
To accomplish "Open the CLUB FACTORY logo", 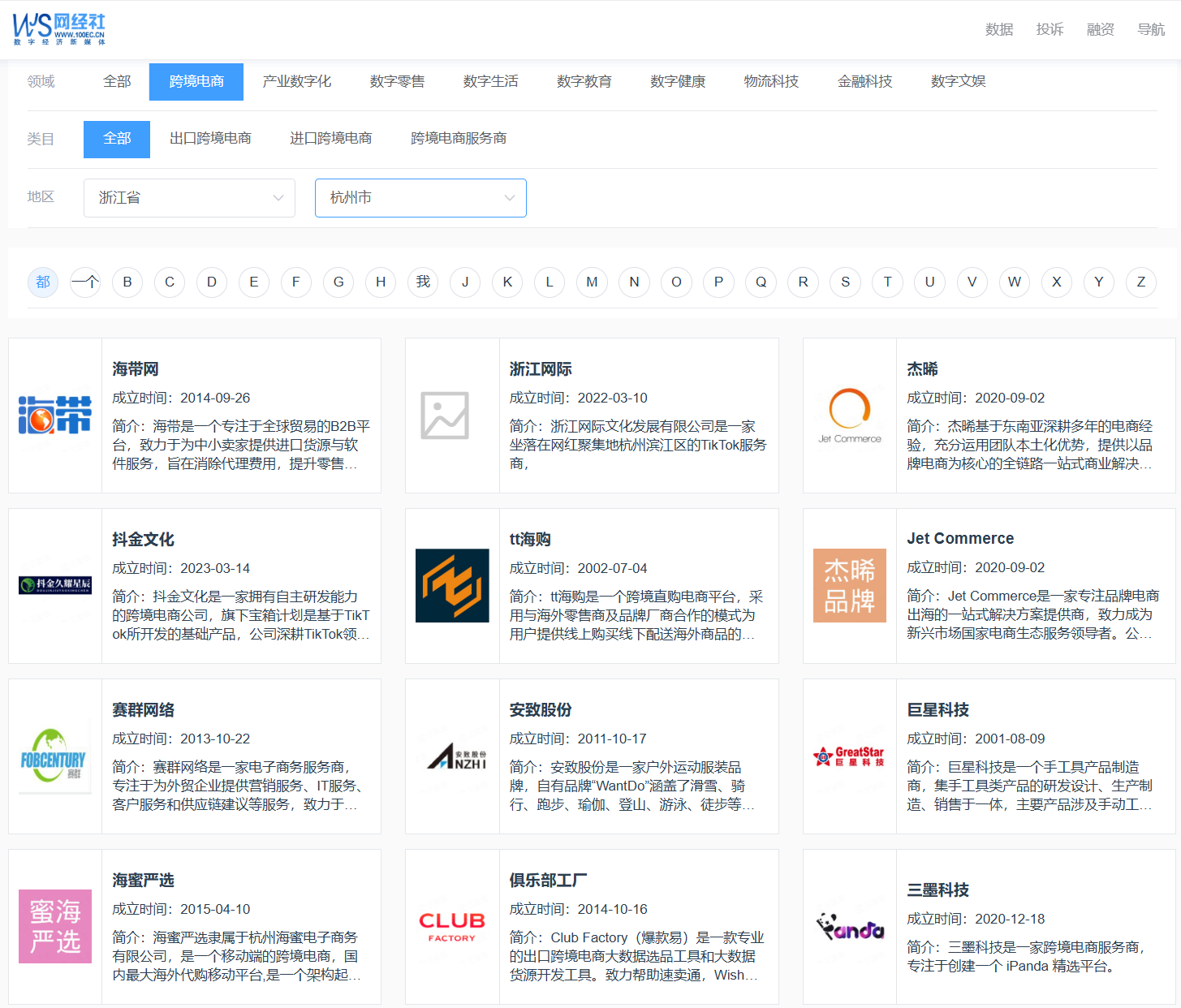I will pos(452,926).
